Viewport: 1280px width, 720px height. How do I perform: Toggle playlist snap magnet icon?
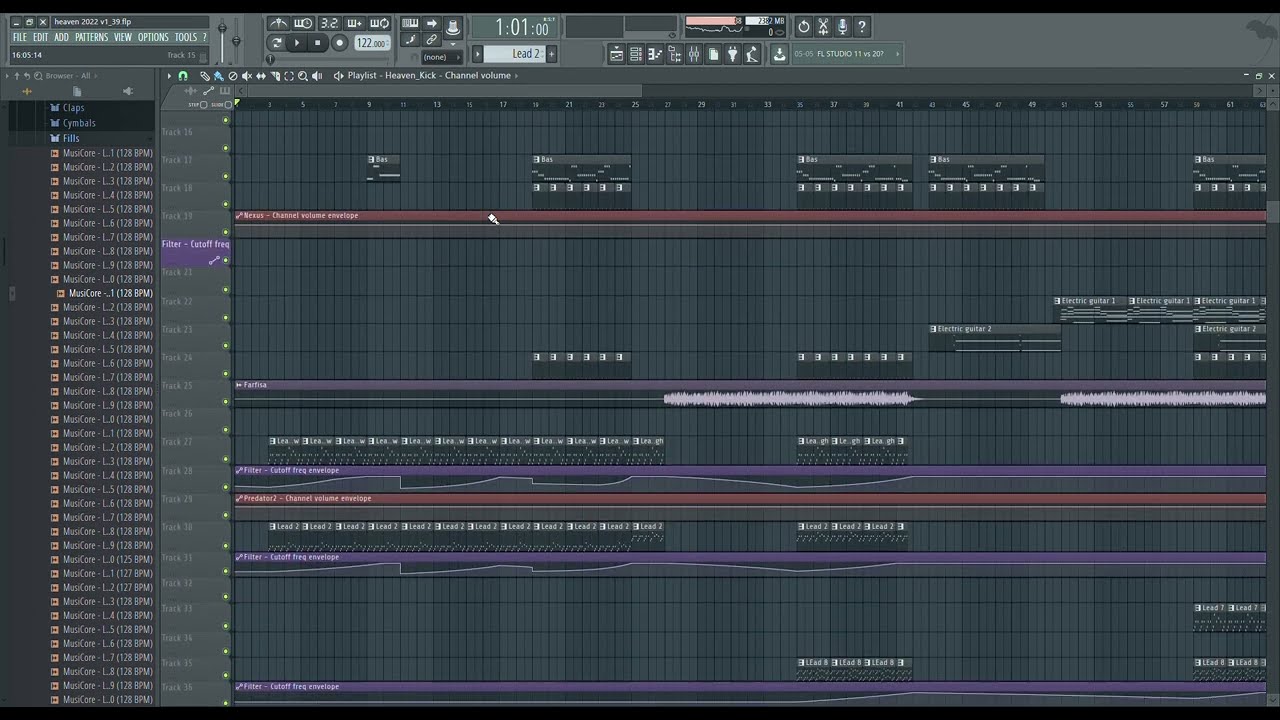click(183, 76)
